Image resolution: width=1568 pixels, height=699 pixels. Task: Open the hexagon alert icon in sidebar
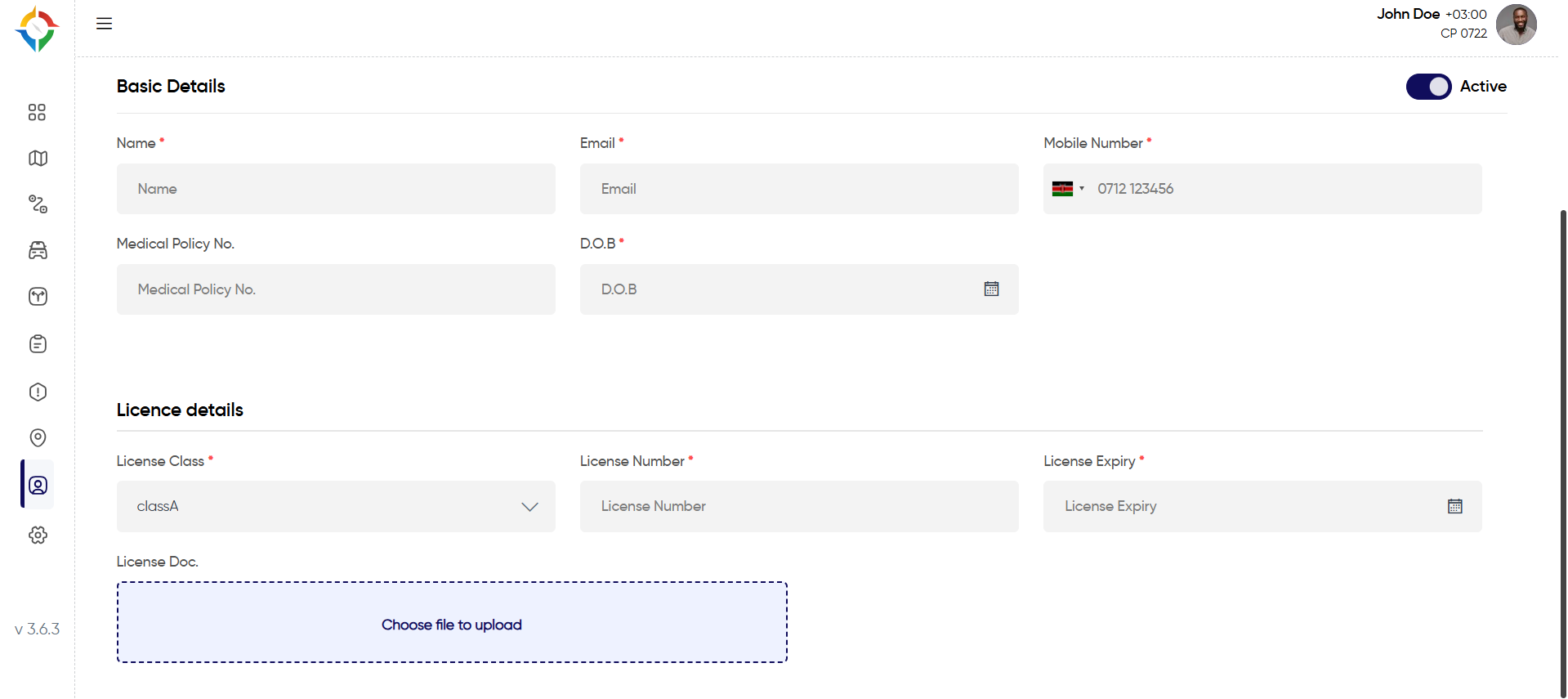pos(38,392)
